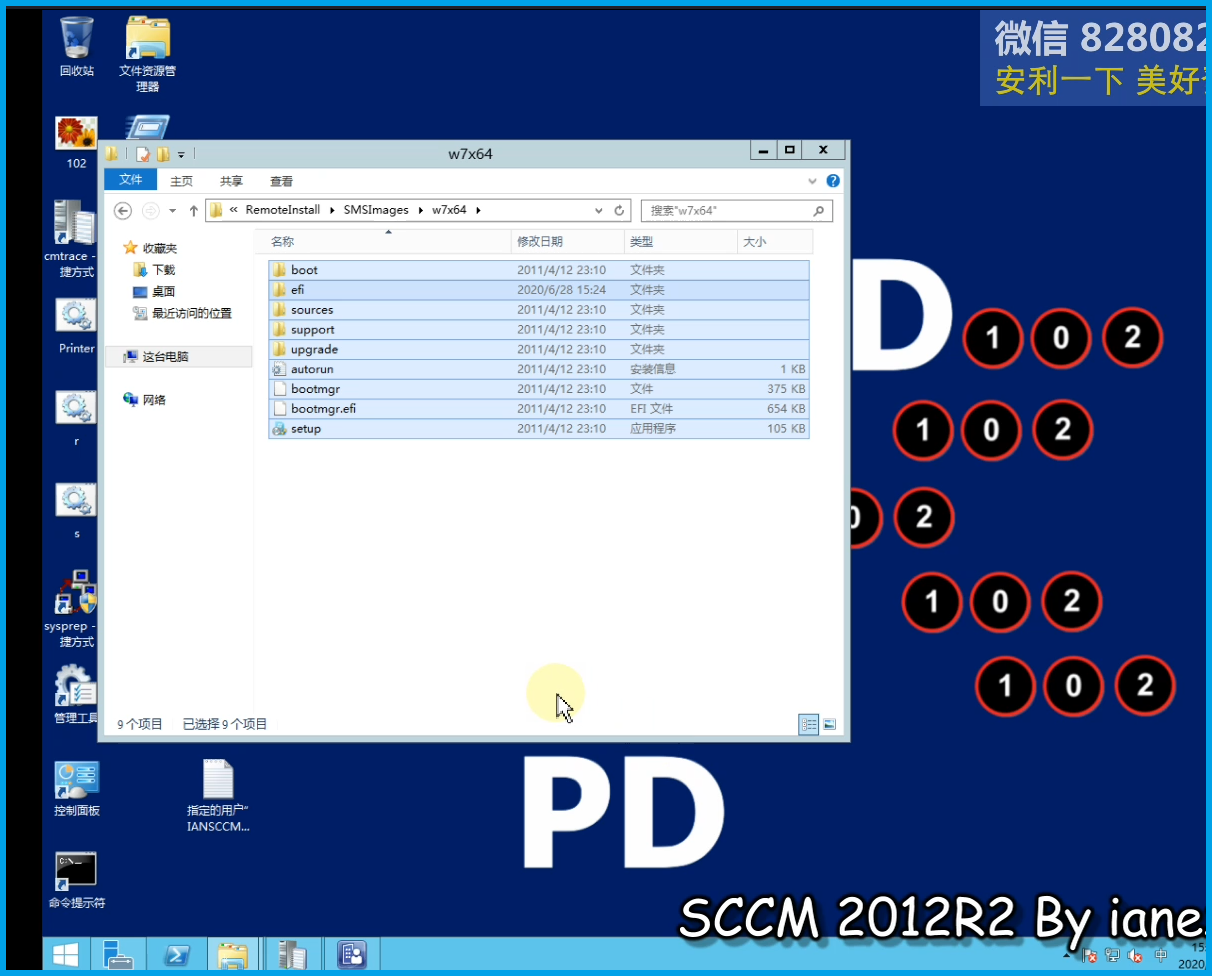Viewport: 1212px width, 976px height.
Task: Switch to large icons view layout
Action: (828, 724)
